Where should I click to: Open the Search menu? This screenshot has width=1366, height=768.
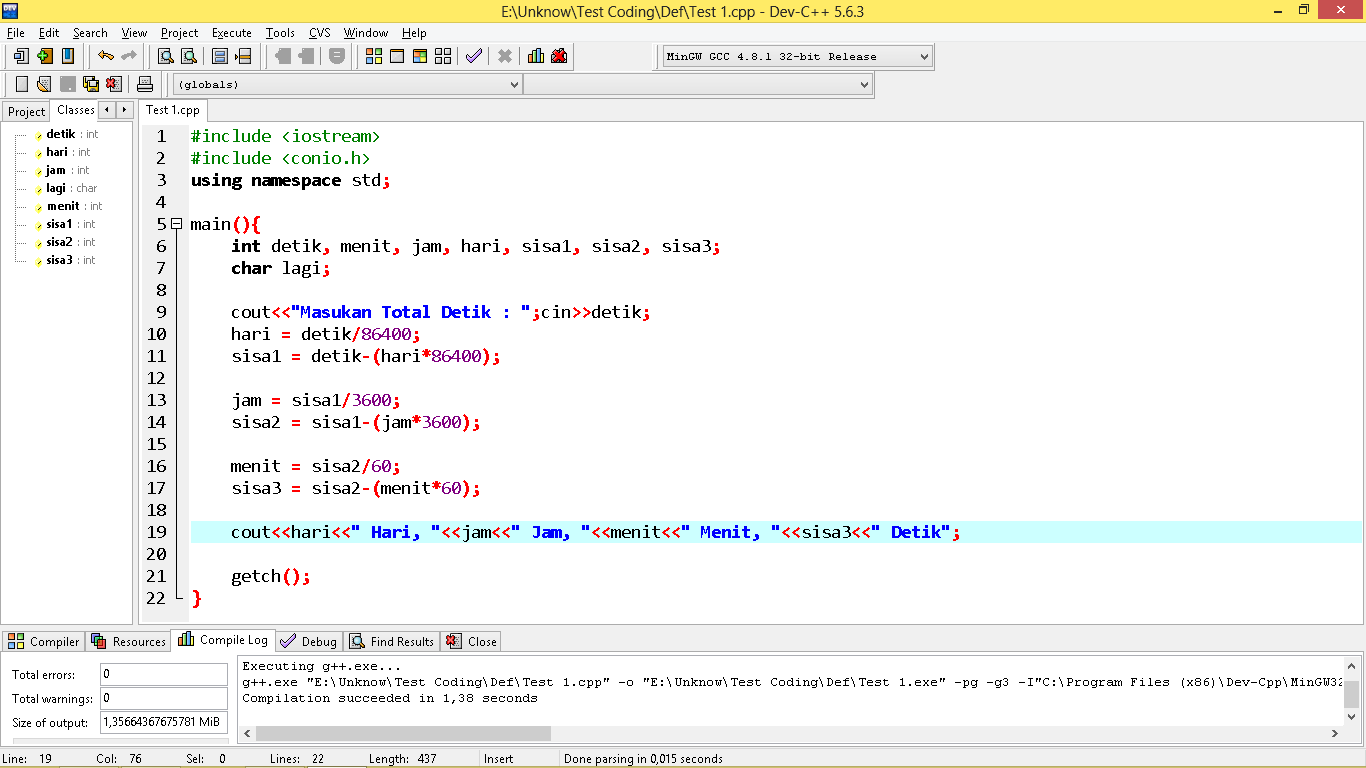click(x=90, y=33)
